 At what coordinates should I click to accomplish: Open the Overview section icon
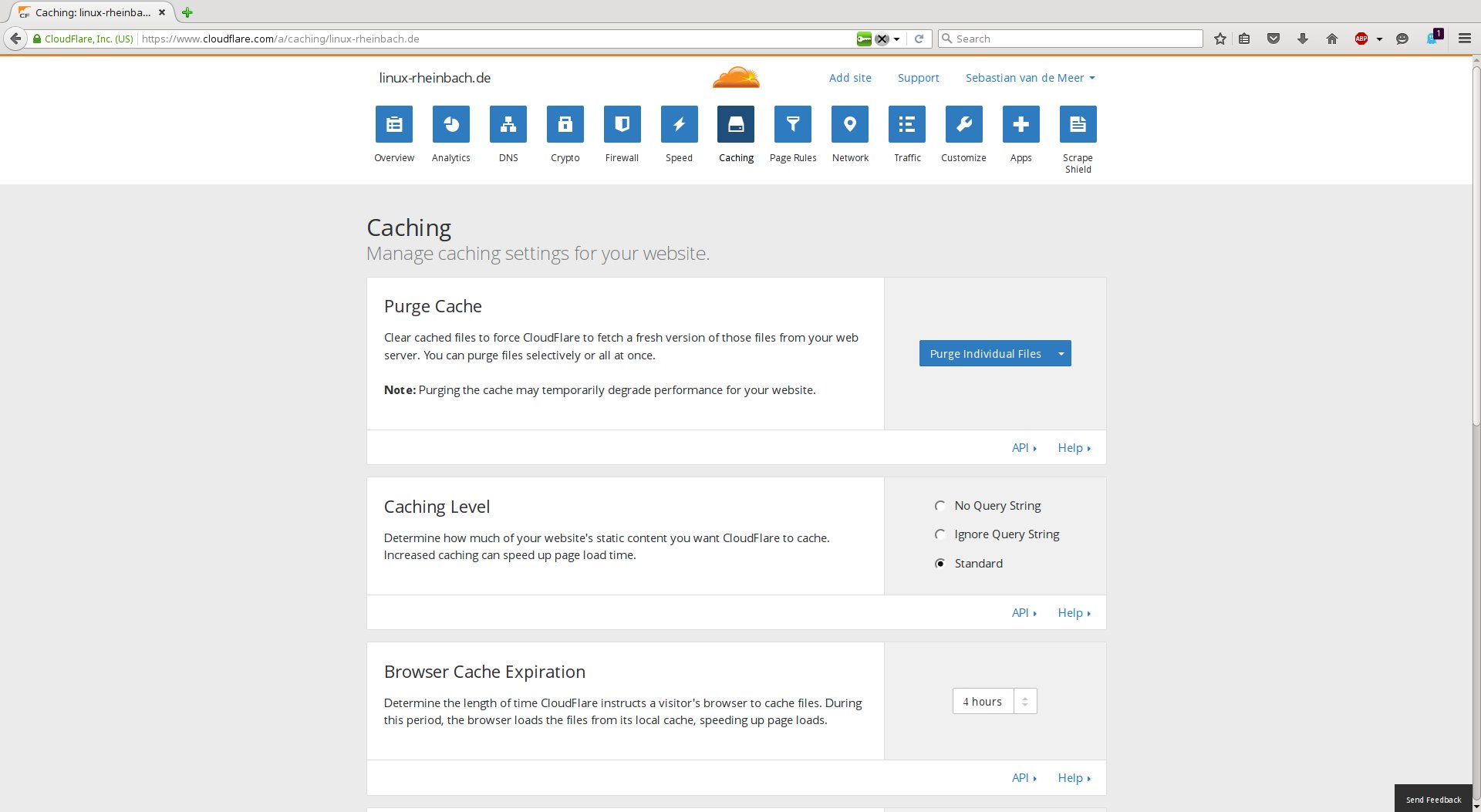[x=394, y=124]
